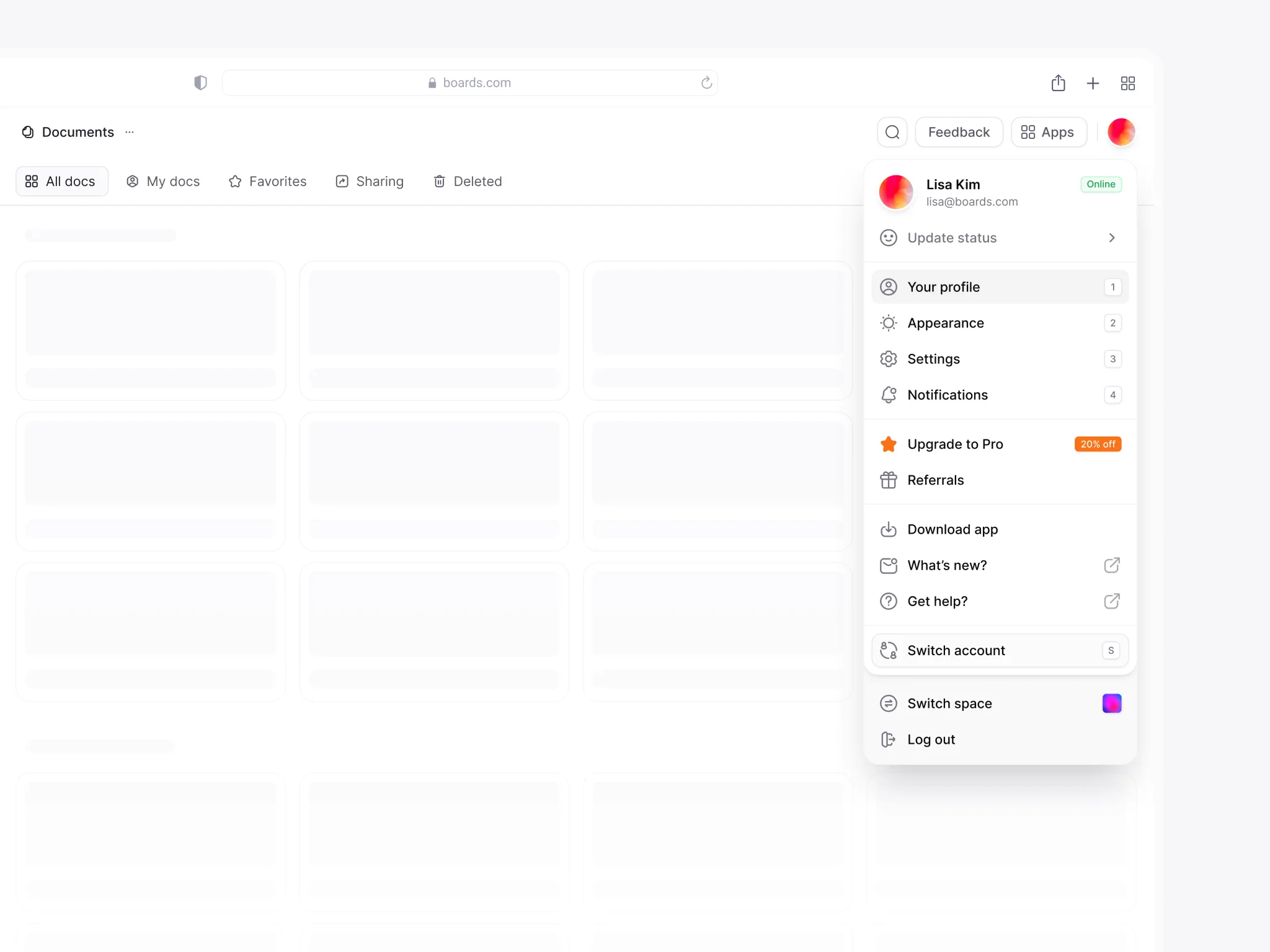This screenshot has width=1270, height=952.
Task: Click the browser share icon
Action: pyautogui.click(x=1058, y=82)
